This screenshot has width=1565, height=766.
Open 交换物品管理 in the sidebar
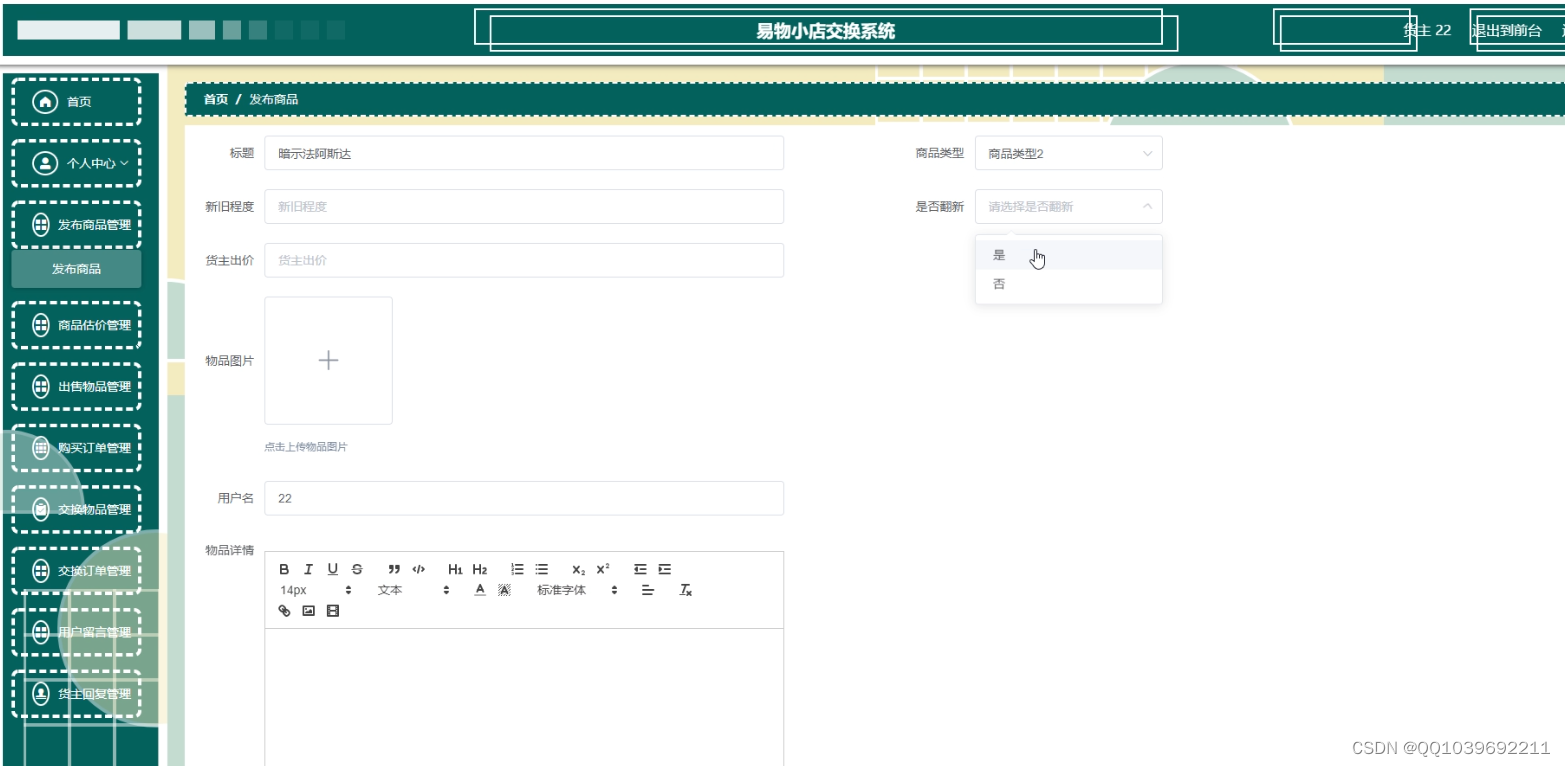(76, 509)
